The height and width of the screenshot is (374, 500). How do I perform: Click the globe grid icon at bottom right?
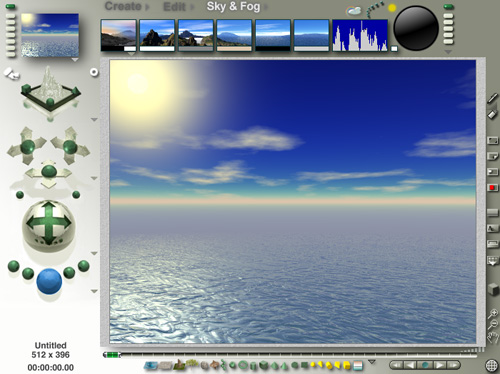point(492,366)
